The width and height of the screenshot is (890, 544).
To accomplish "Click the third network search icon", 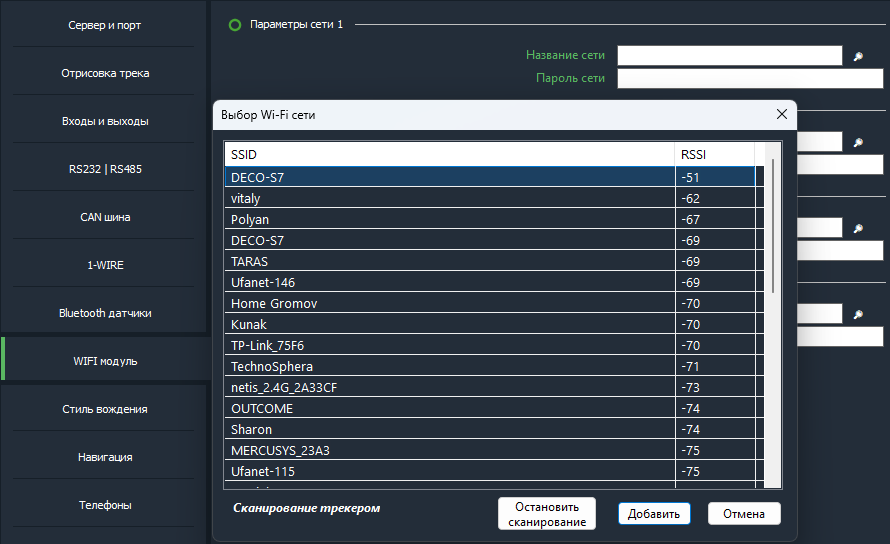I will pyautogui.click(x=858, y=228).
